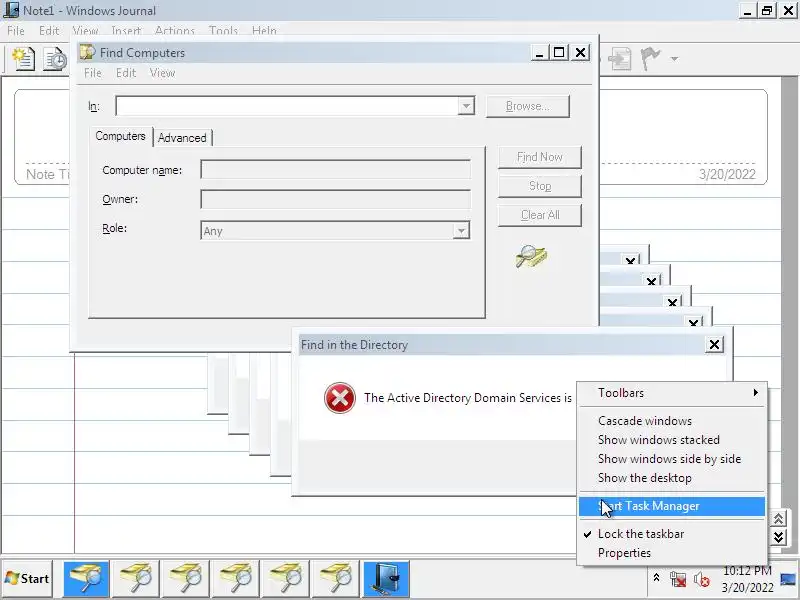Click the magnifier search animation icon

point(531,256)
